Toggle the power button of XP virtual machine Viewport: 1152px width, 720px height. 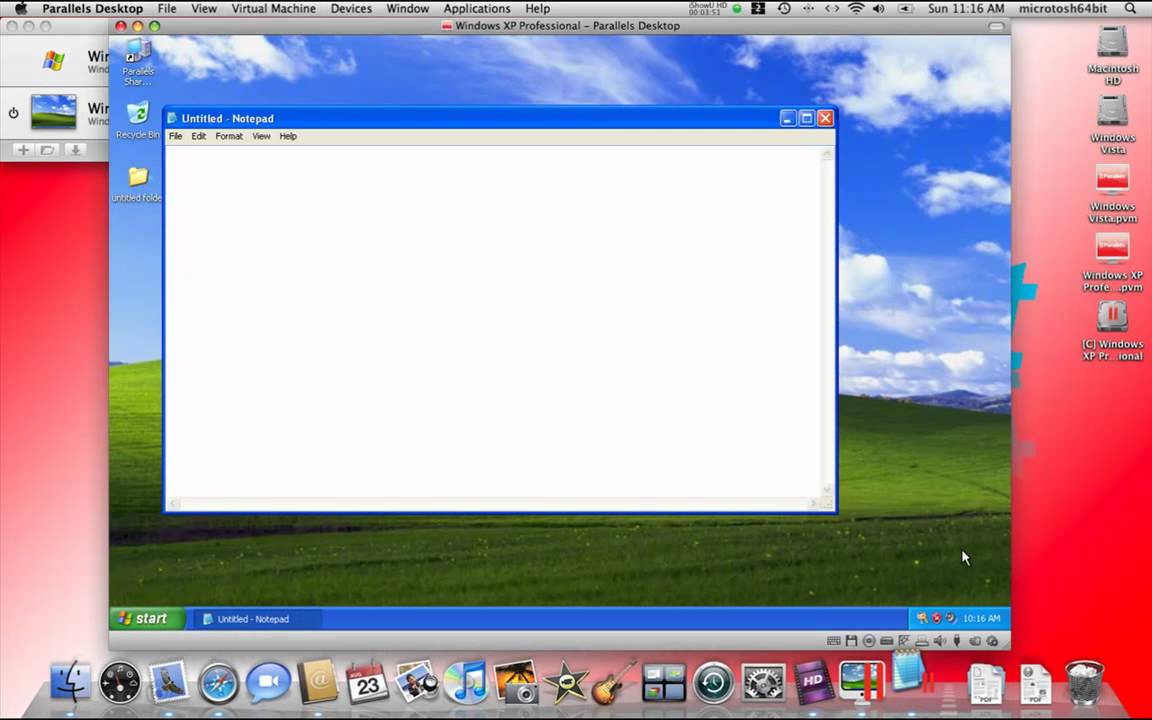(x=13, y=113)
